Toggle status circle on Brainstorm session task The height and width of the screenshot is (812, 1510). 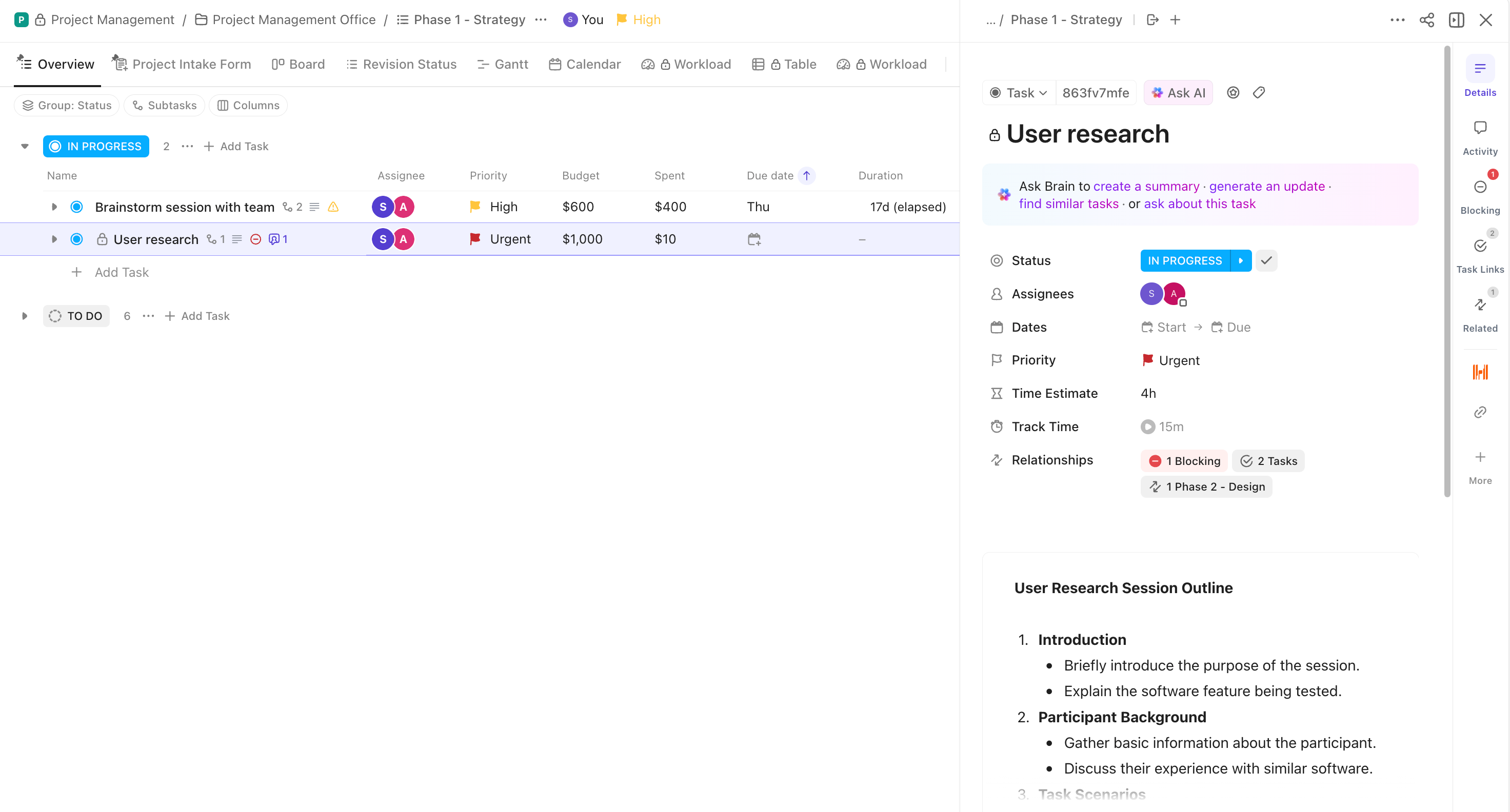(77, 206)
